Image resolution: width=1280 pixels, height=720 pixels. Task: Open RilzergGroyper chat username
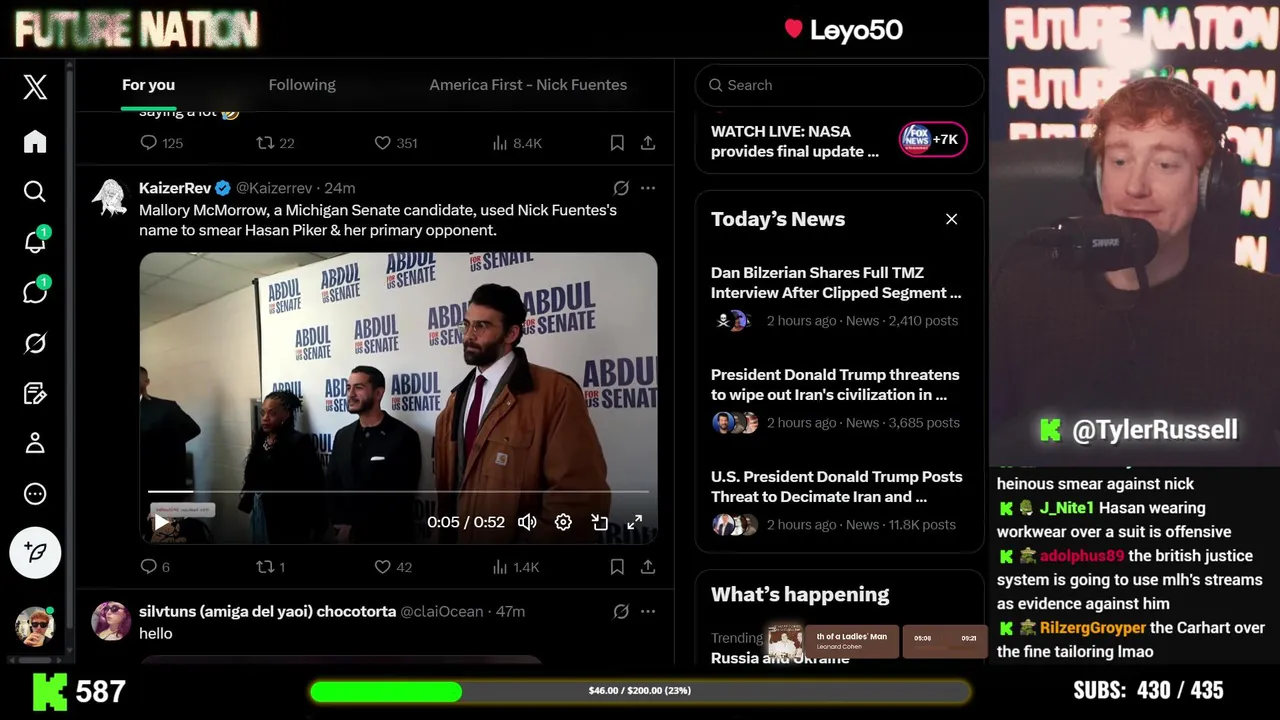coord(1092,628)
